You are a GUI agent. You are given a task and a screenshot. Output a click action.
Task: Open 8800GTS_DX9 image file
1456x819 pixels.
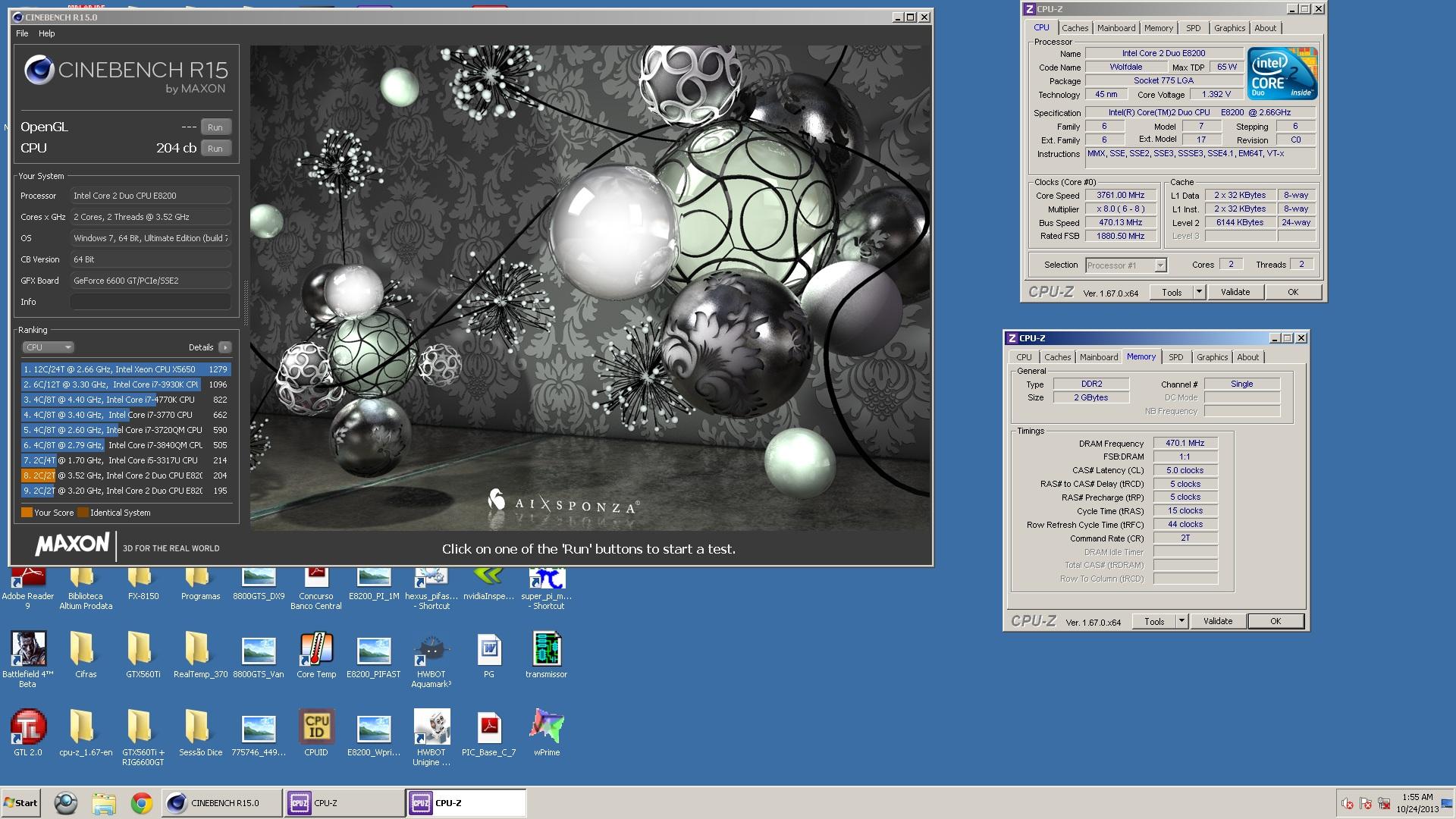pyautogui.click(x=259, y=584)
